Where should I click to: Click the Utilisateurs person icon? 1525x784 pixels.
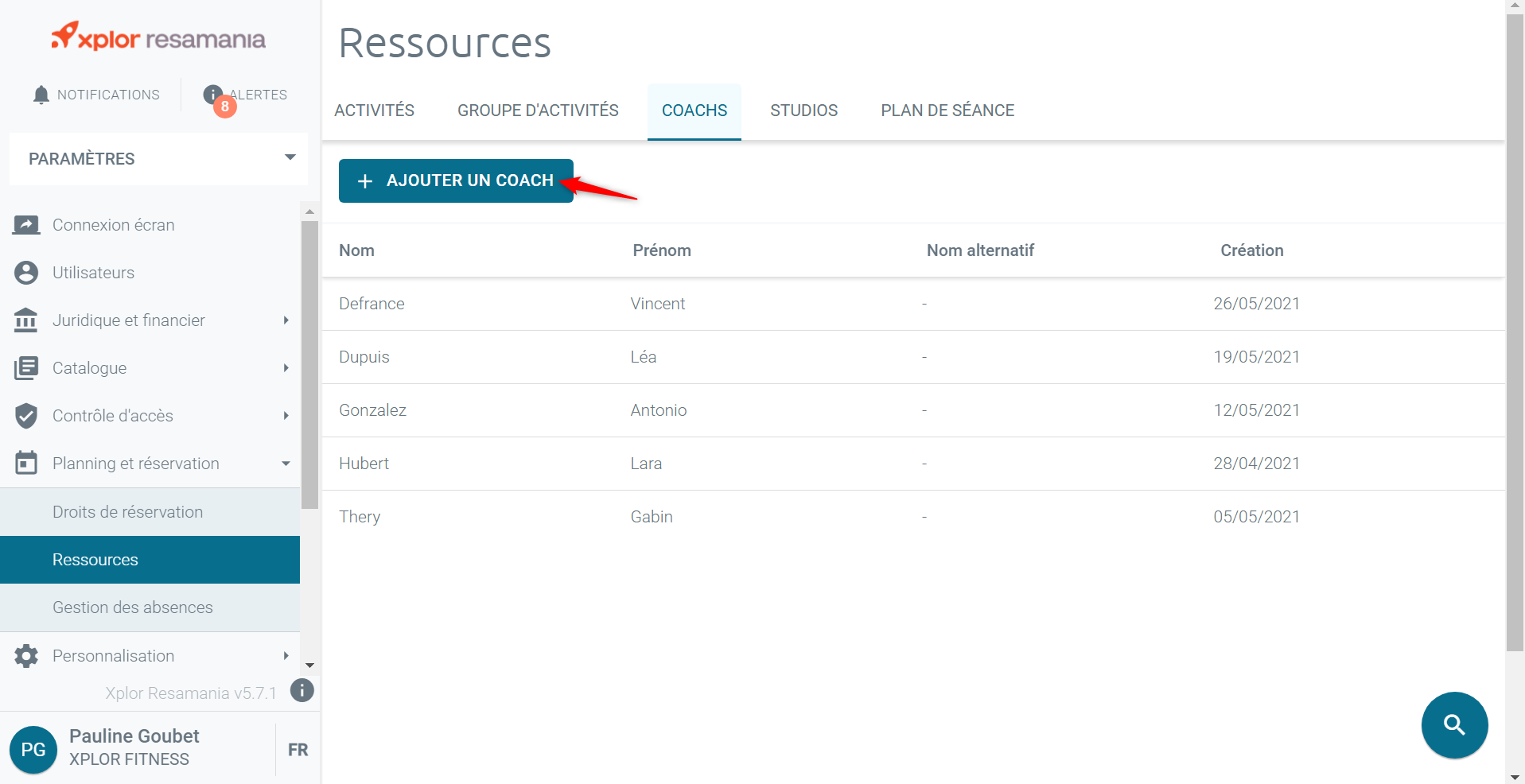(26, 273)
